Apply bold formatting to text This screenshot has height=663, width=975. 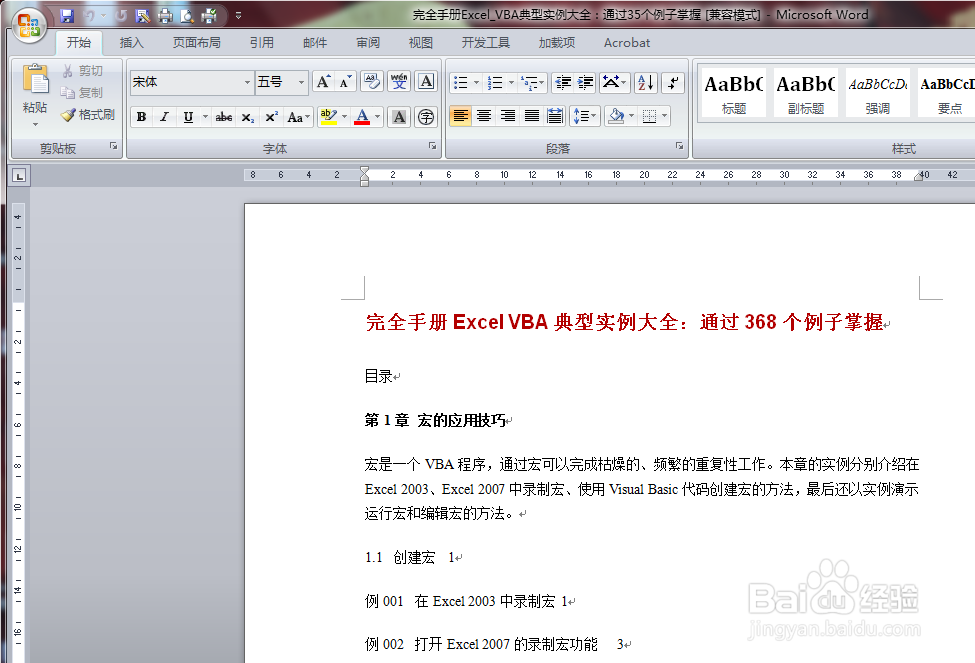tap(142, 116)
